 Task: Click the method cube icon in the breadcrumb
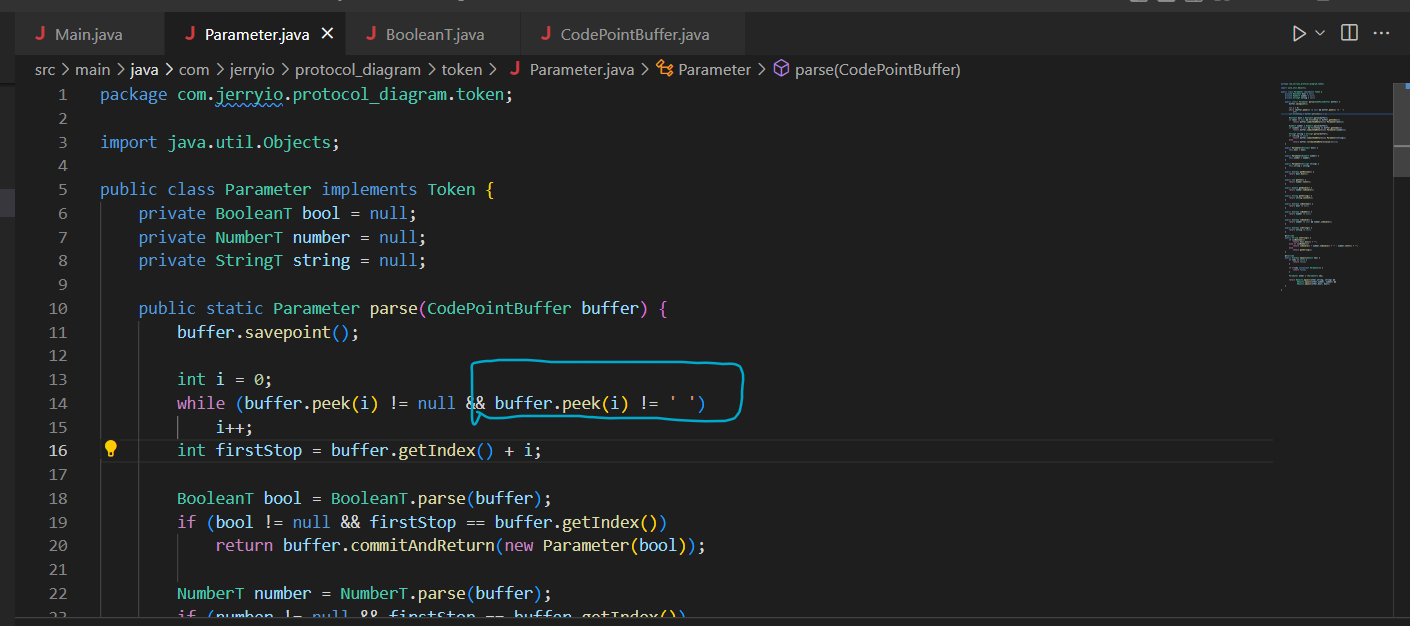point(781,70)
